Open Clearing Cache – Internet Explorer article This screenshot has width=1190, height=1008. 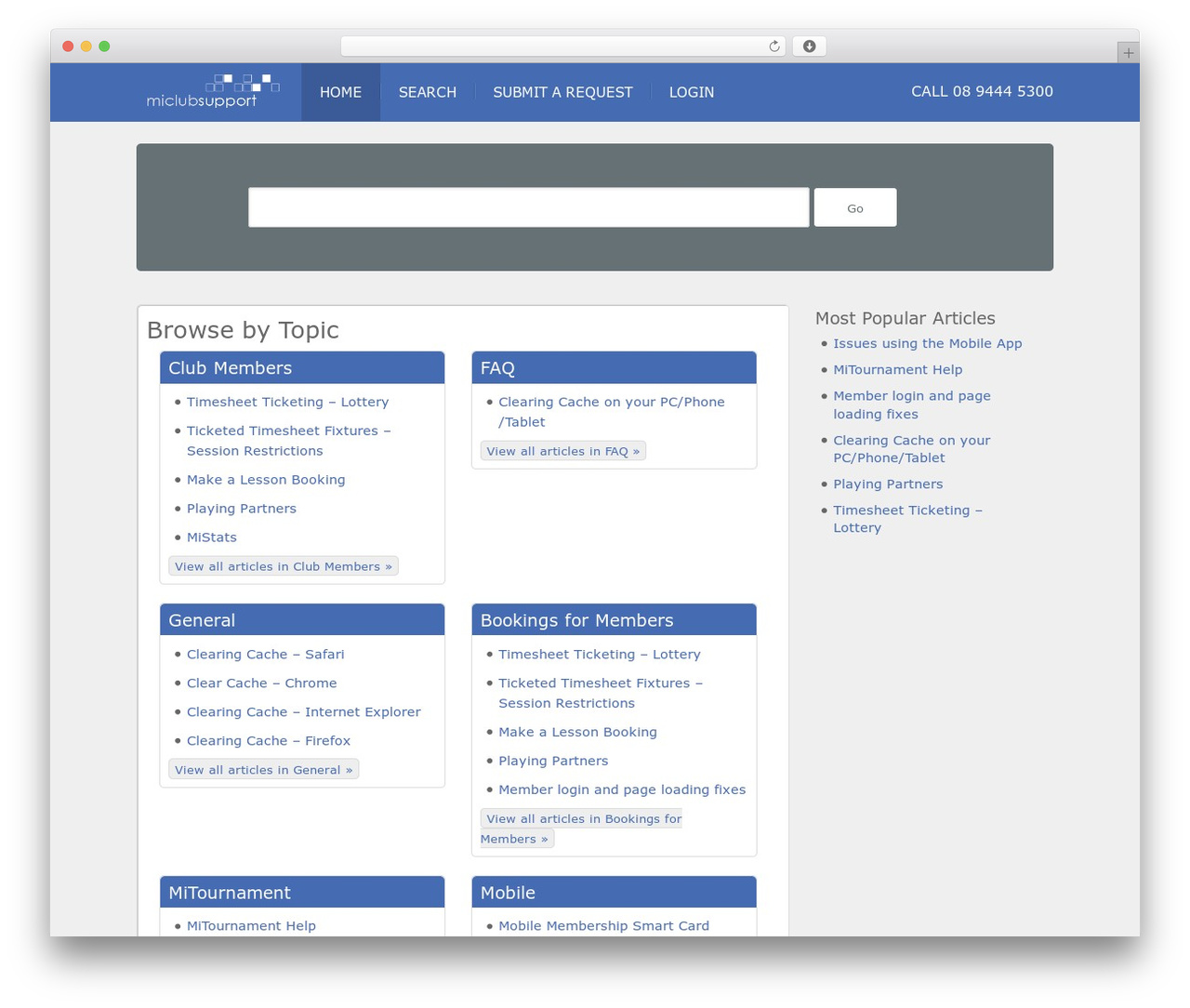pyautogui.click(x=303, y=712)
